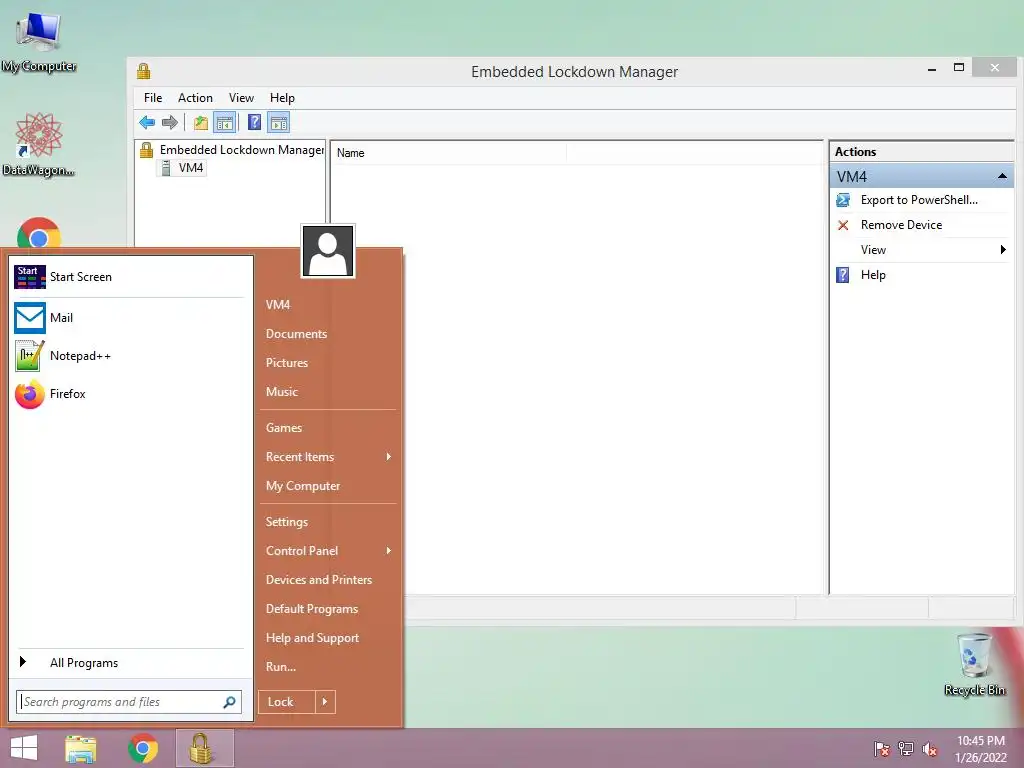
Task: Open the arrow next to Lock button
Action: (325, 702)
